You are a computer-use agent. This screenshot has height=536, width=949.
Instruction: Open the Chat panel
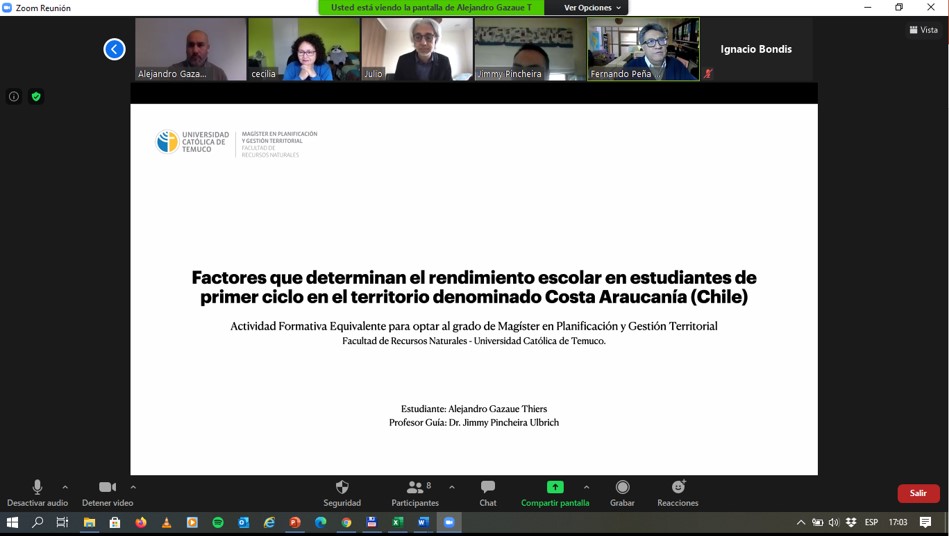click(x=488, y=493)
